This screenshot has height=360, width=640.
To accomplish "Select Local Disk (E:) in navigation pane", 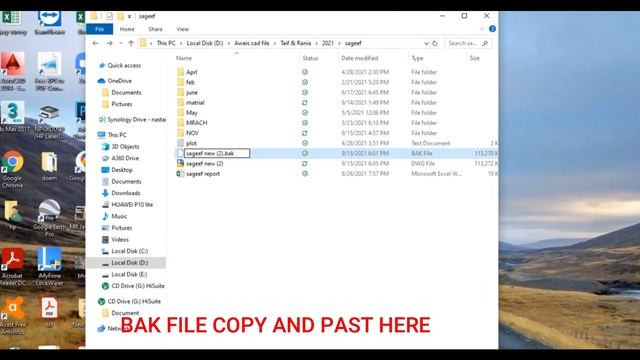I will 129,274.
